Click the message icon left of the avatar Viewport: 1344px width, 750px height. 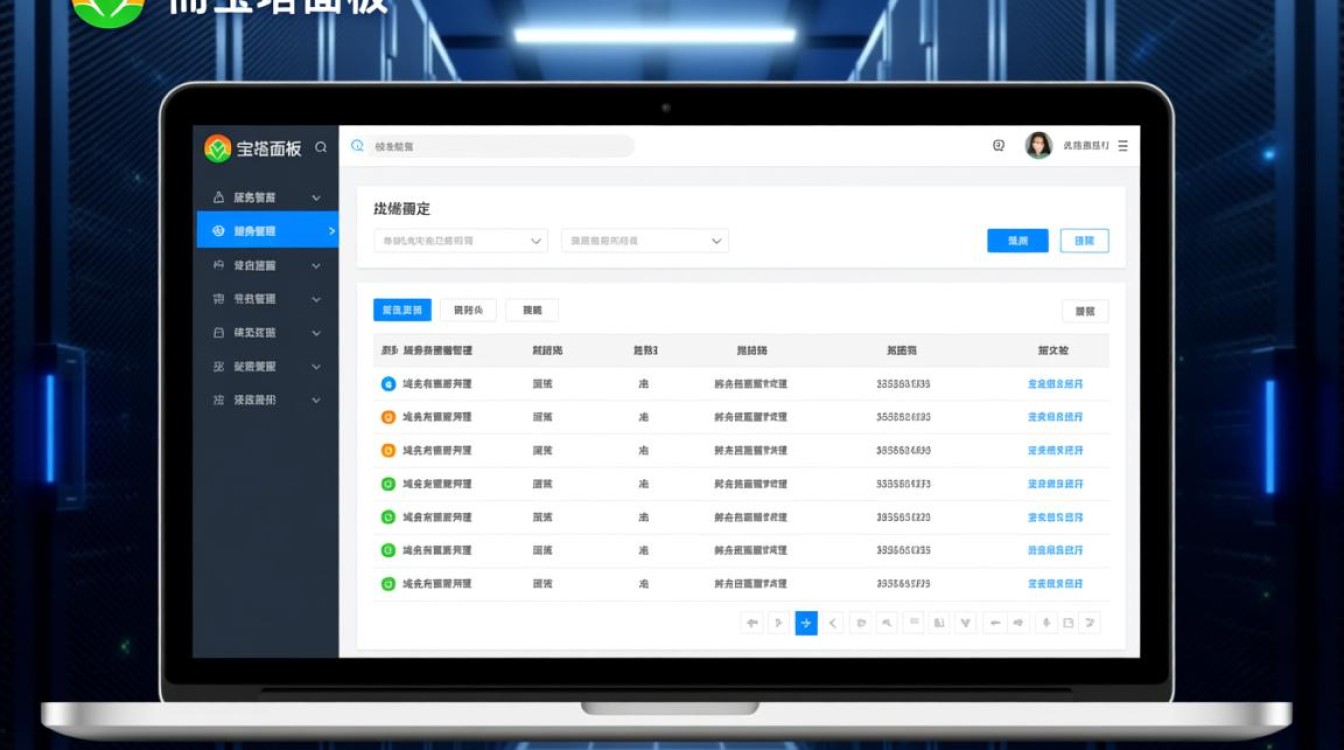(x=998, y=146)
